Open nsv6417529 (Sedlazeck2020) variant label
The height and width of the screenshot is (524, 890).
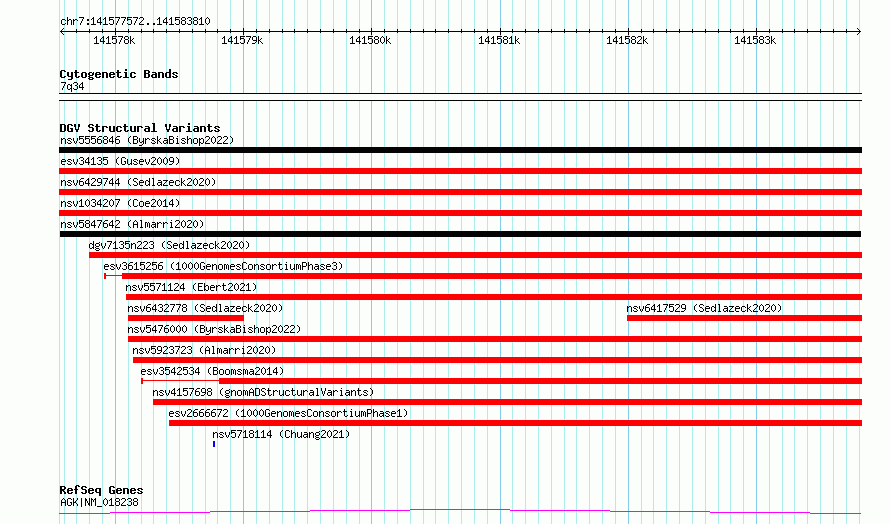pyautogui.click(x=704, y=308)
